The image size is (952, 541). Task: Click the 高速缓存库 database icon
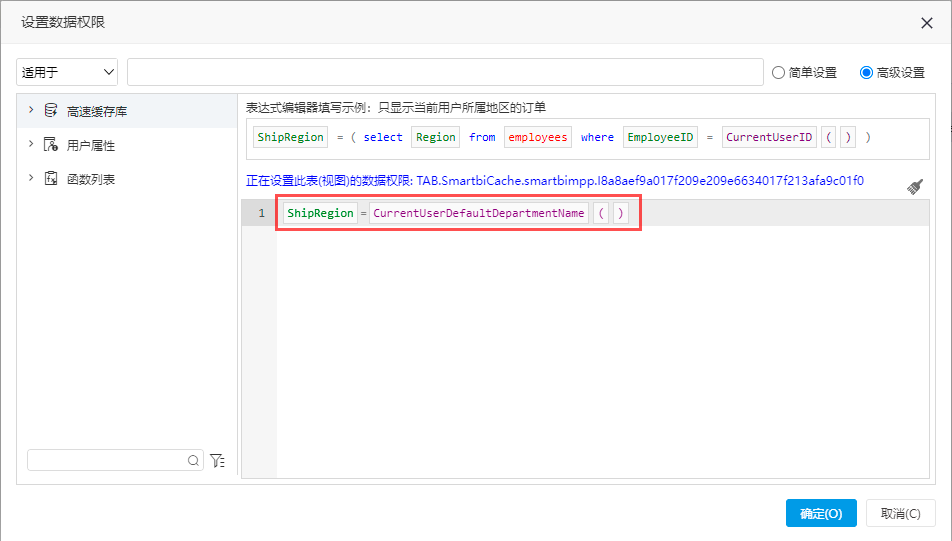pyautogui.click(x=51, y=111)
